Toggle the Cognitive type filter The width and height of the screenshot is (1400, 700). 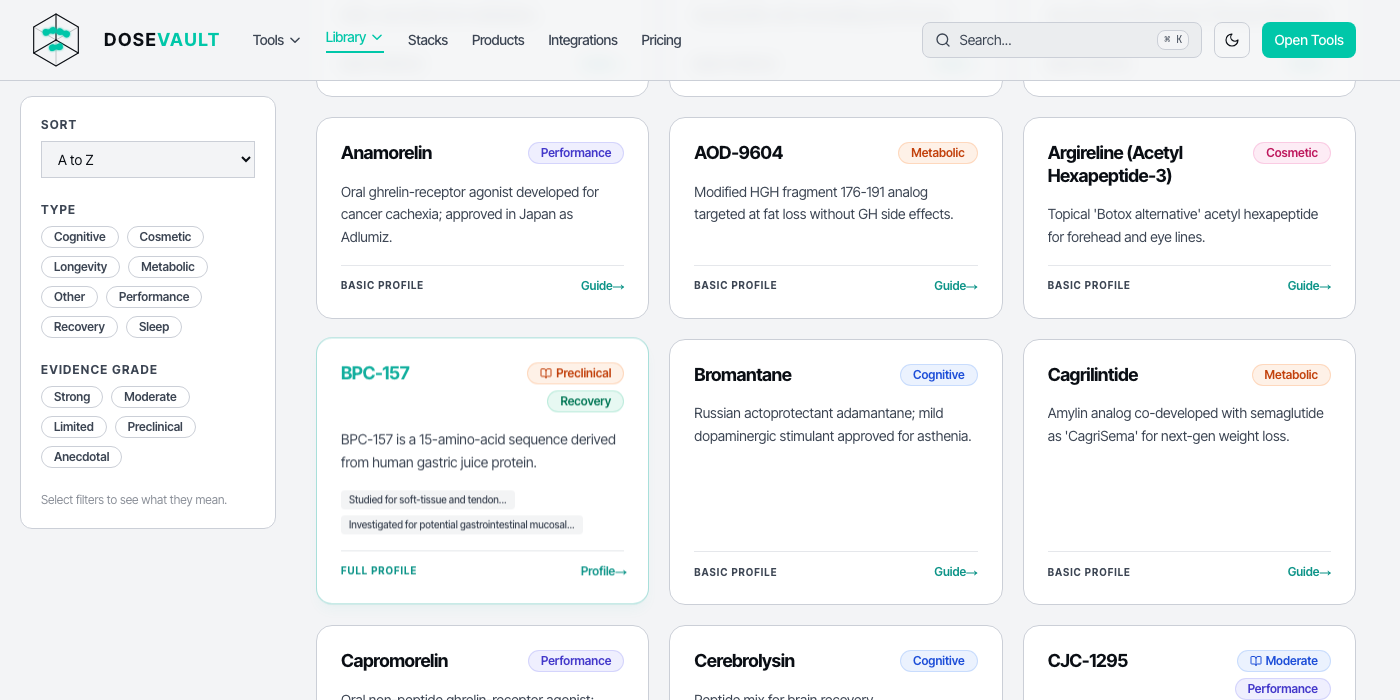pos(80,237)
